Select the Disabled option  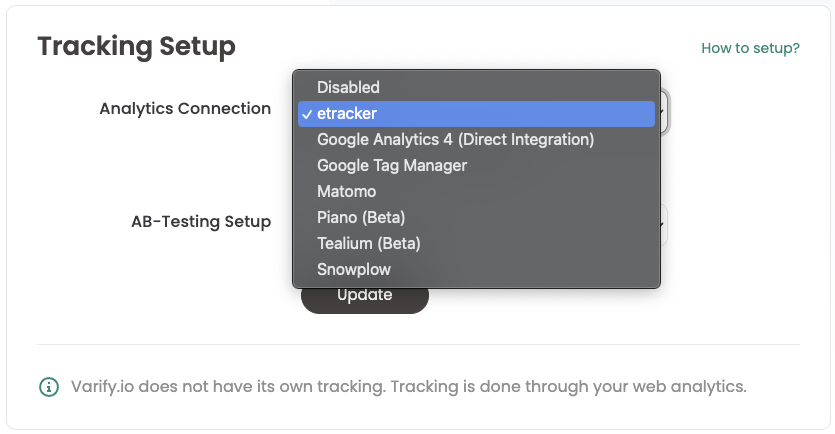476,87
